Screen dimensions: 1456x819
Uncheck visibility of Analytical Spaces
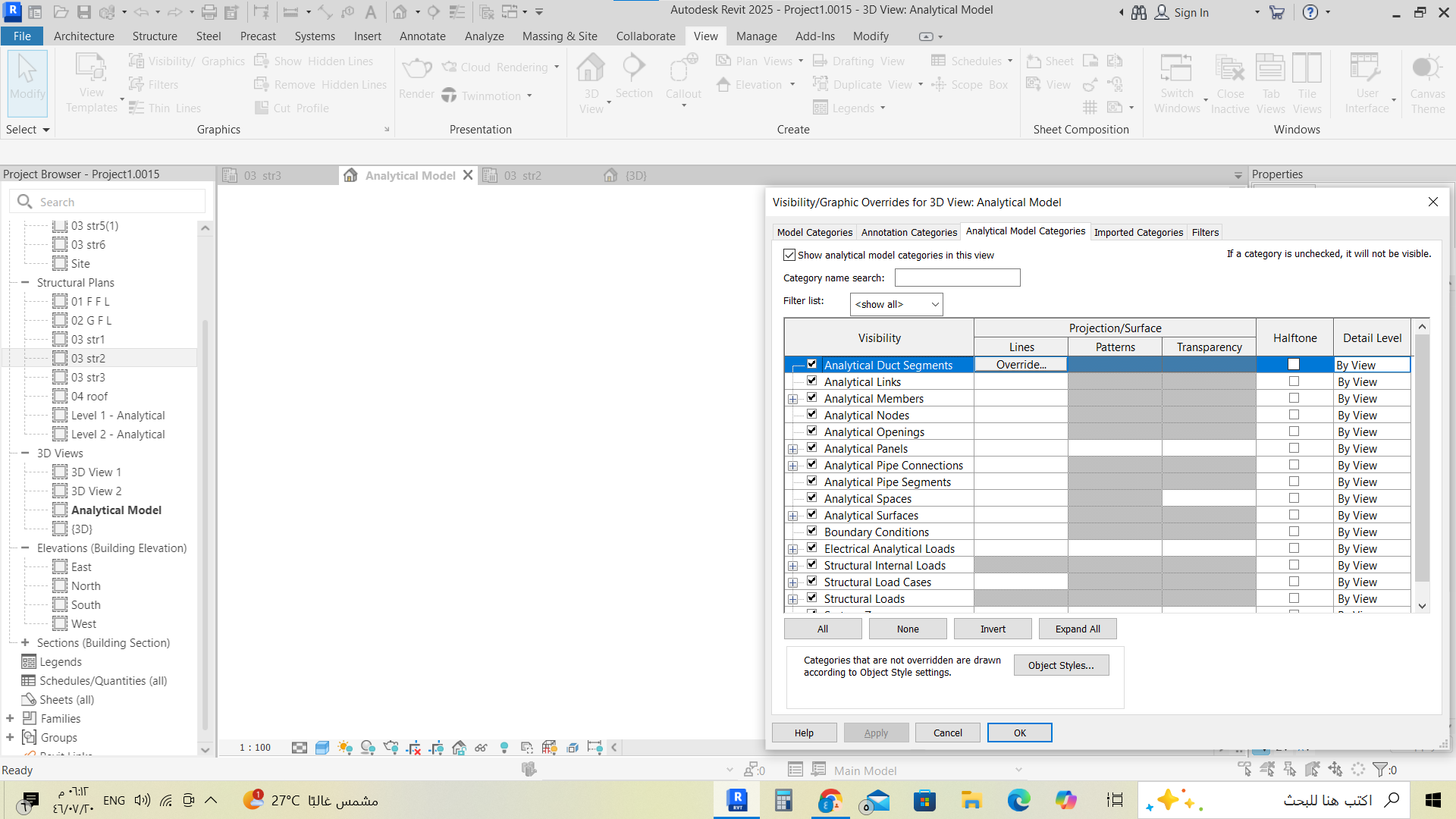[x=812, y=498]
